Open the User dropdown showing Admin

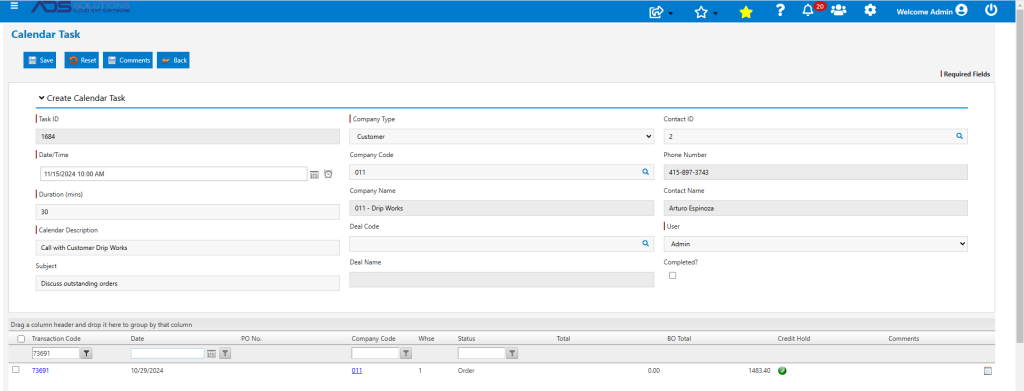[816, 243]
